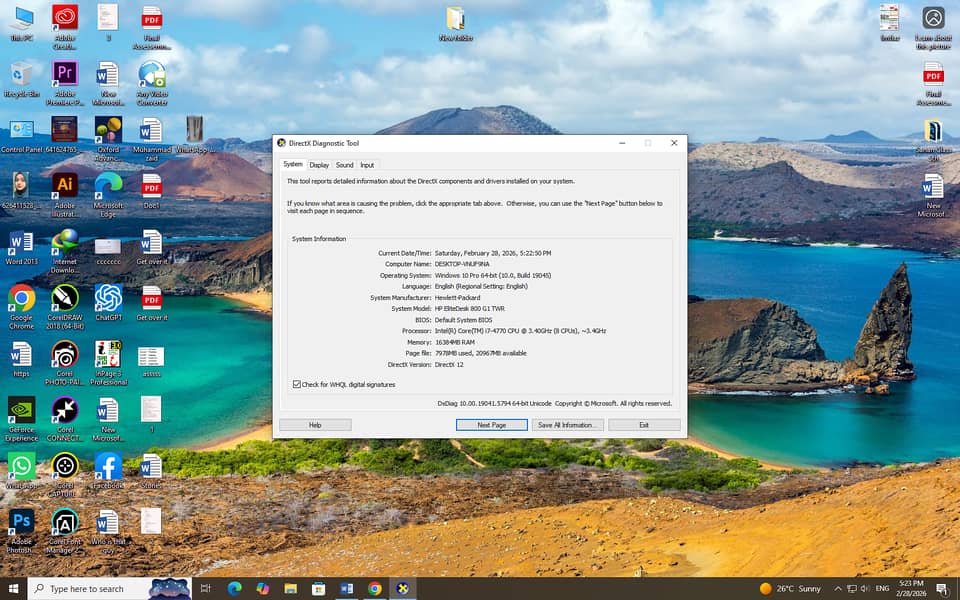Open the Input tab
This screenshot has width=960, height=600.
[368, 164]
